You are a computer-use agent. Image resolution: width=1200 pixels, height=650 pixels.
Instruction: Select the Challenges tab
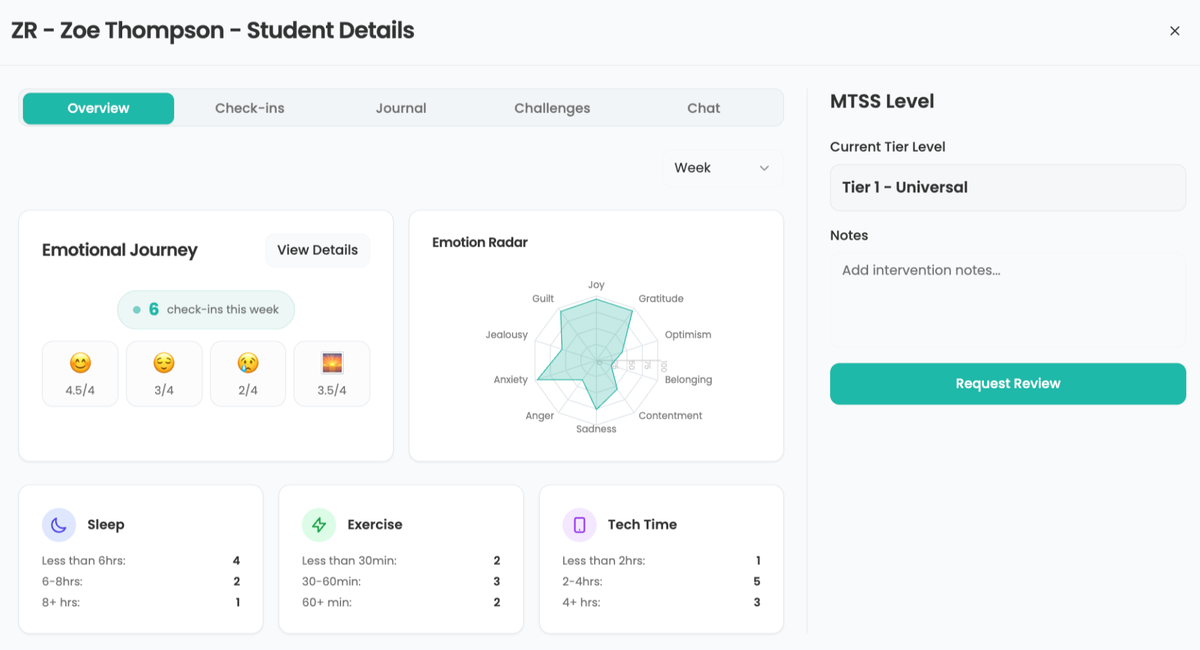click(x=552, y=107)
